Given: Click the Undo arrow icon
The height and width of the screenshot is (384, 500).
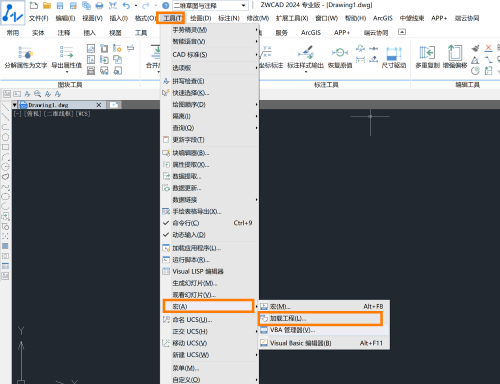Looking at the screenshot, I should point(126,5).
